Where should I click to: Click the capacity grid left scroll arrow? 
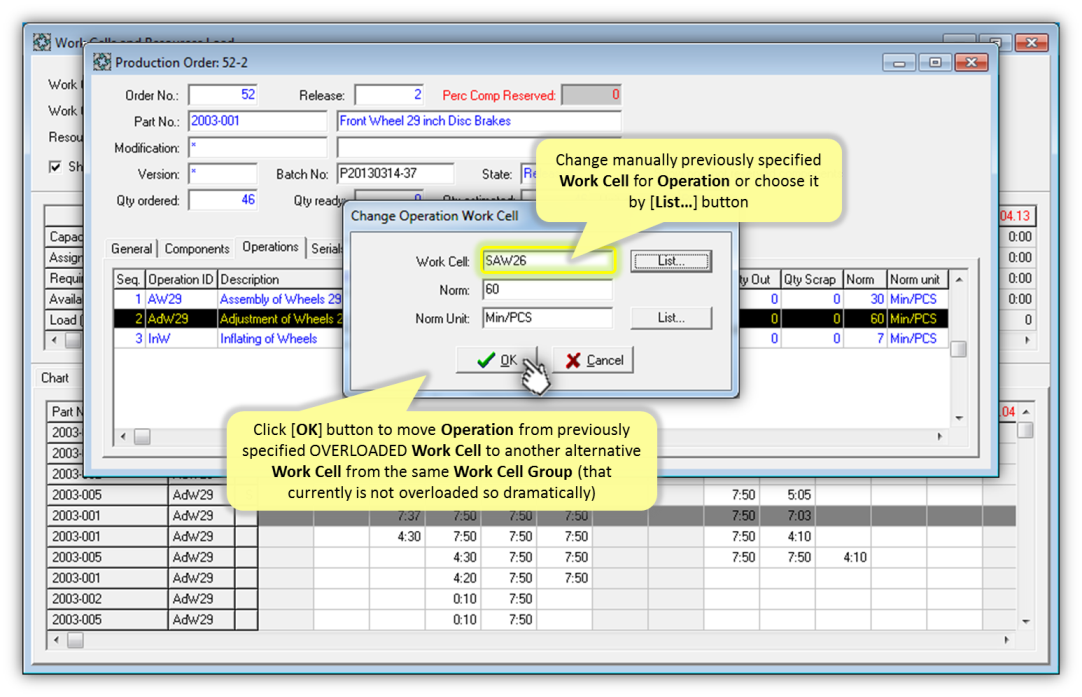[55, 340]
